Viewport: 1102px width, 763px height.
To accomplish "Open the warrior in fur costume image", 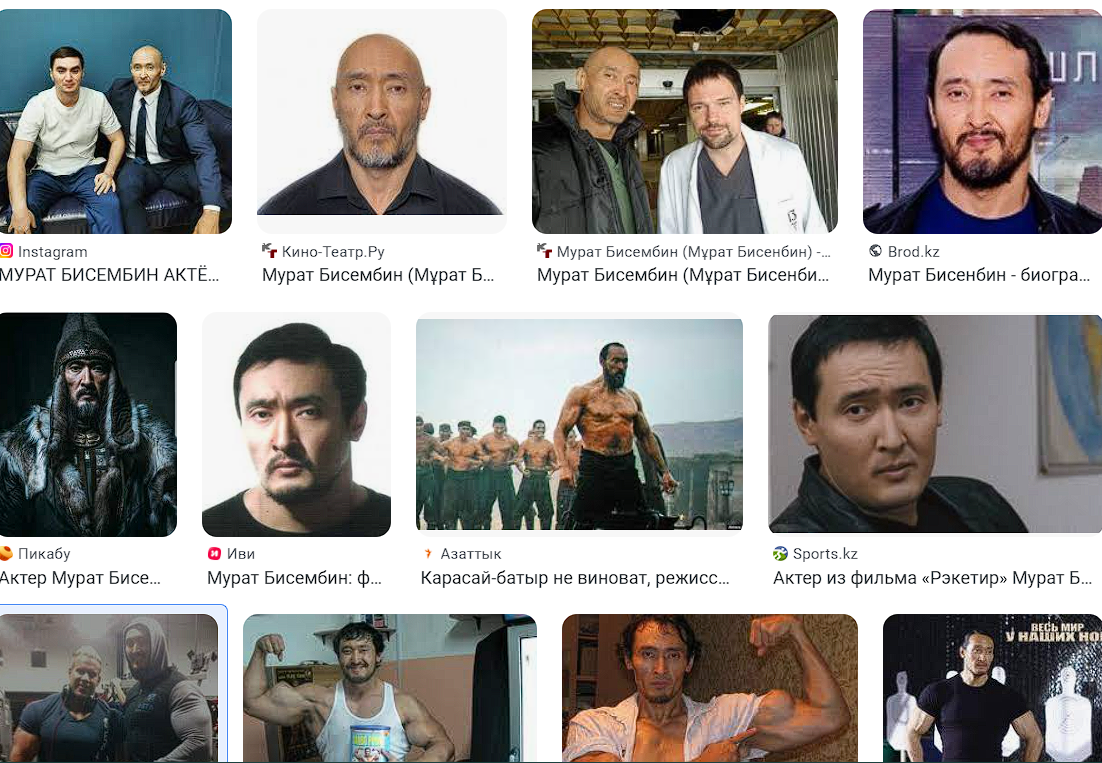I will (88, 424).
